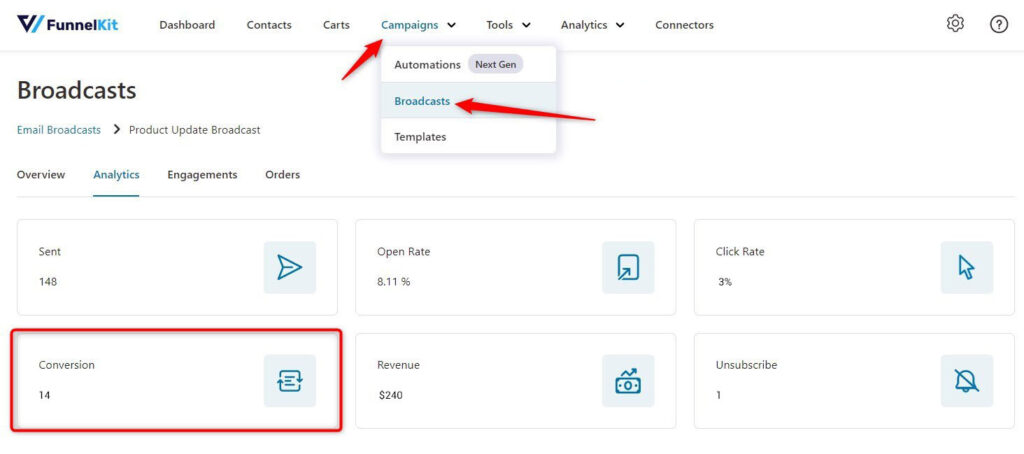The width and height of the screenshot is (1024, 454).
Task: Click the Click Rate value 3%
Action: [x=725, y=282]
